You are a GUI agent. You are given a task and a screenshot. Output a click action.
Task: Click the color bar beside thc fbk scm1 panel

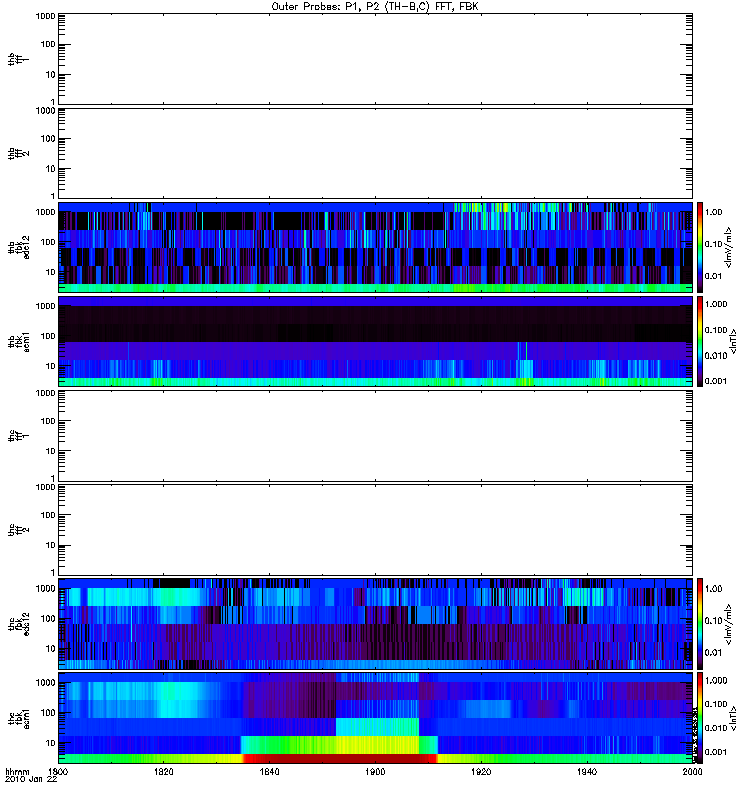coord(700,718)
